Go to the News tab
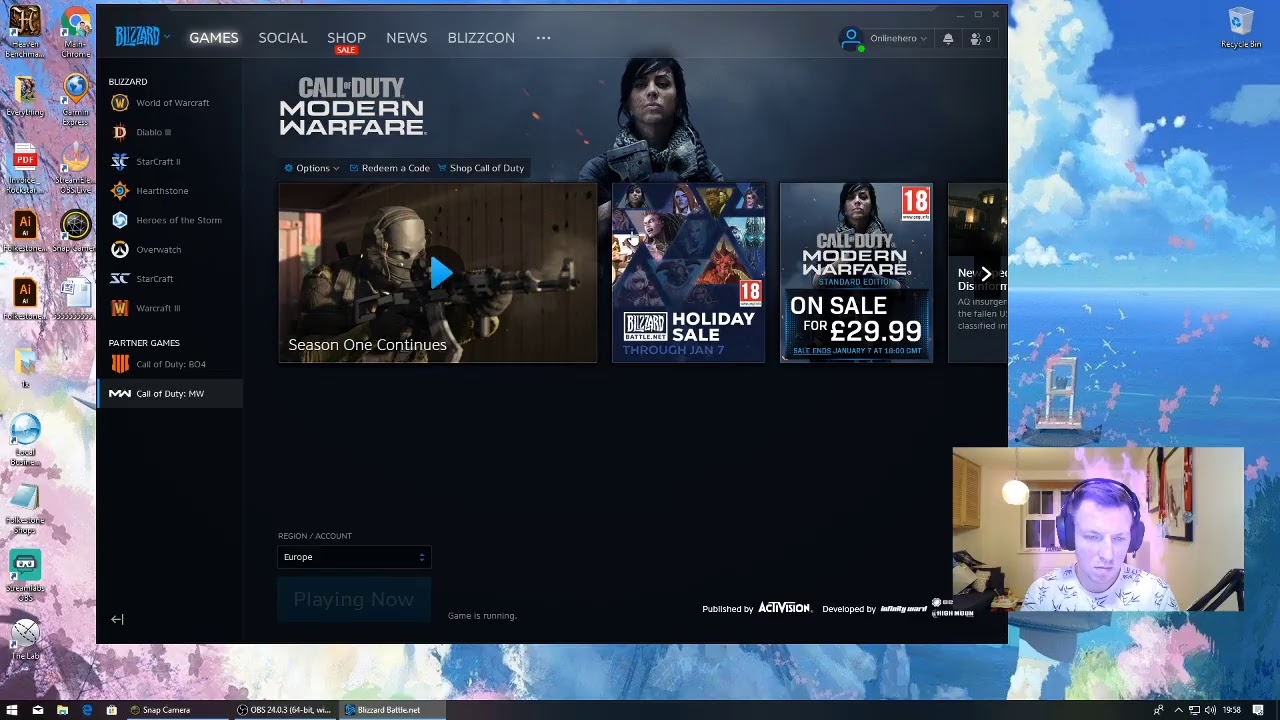1280x720 pixels. point(406,38)
